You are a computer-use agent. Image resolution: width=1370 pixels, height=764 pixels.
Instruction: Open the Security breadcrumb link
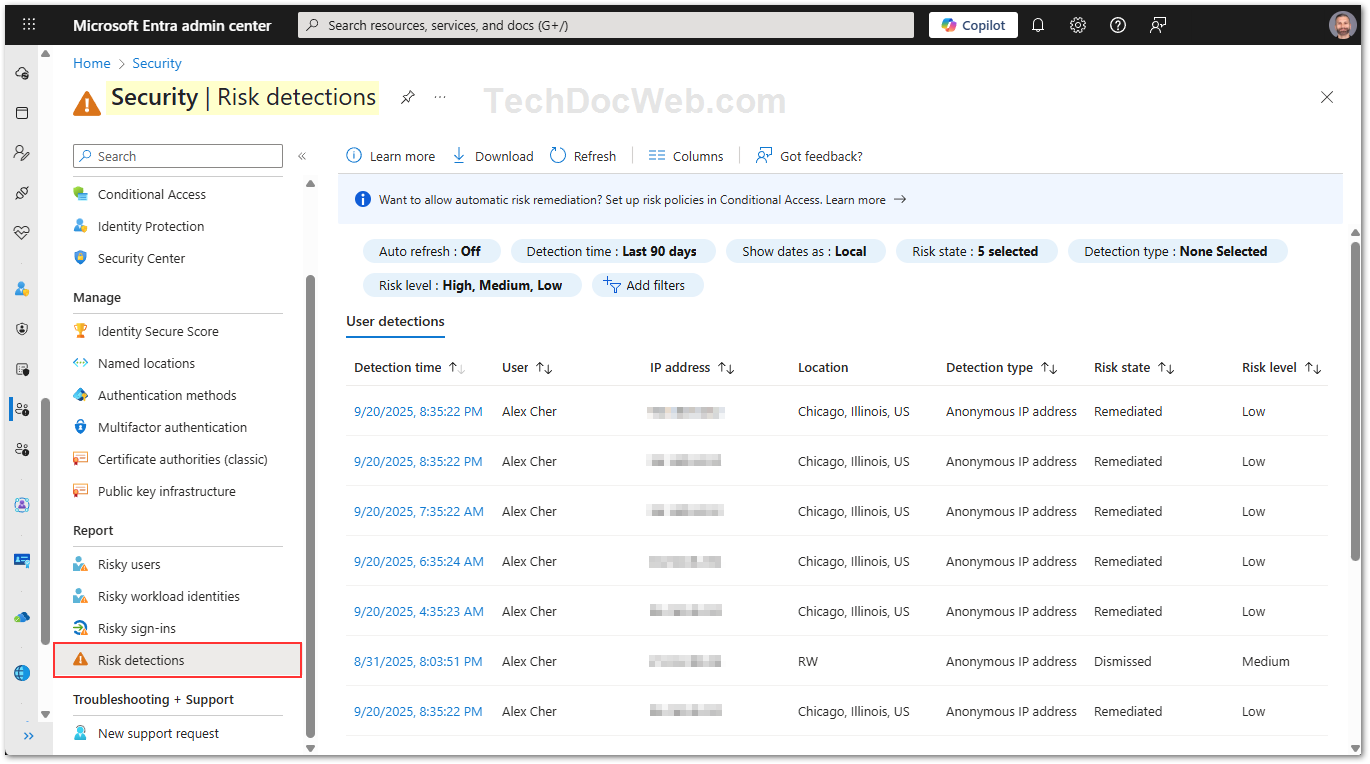pyautogui.click(x=157, y=63)
